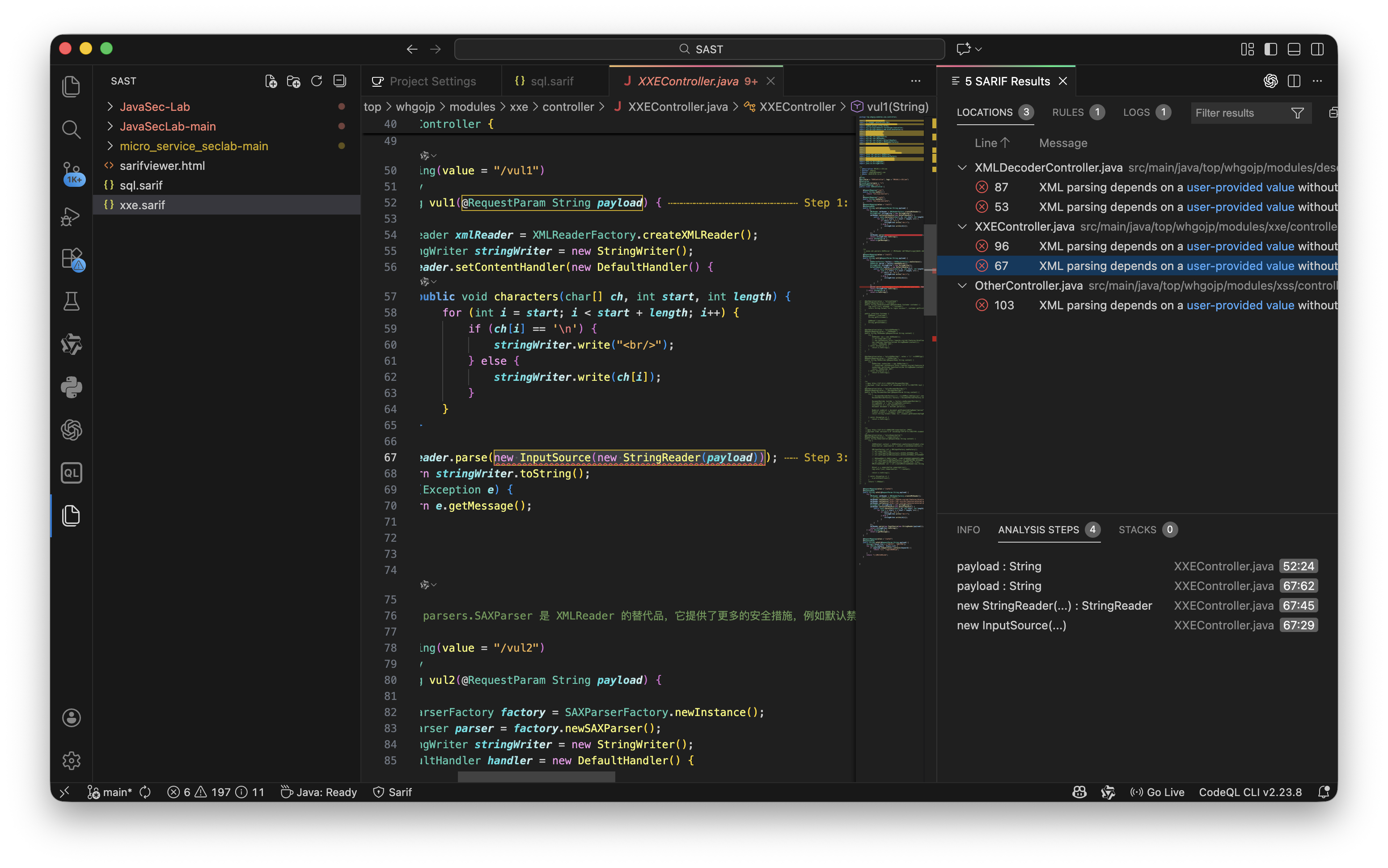Click the Go Live status bar button

tap(1157, 792)
